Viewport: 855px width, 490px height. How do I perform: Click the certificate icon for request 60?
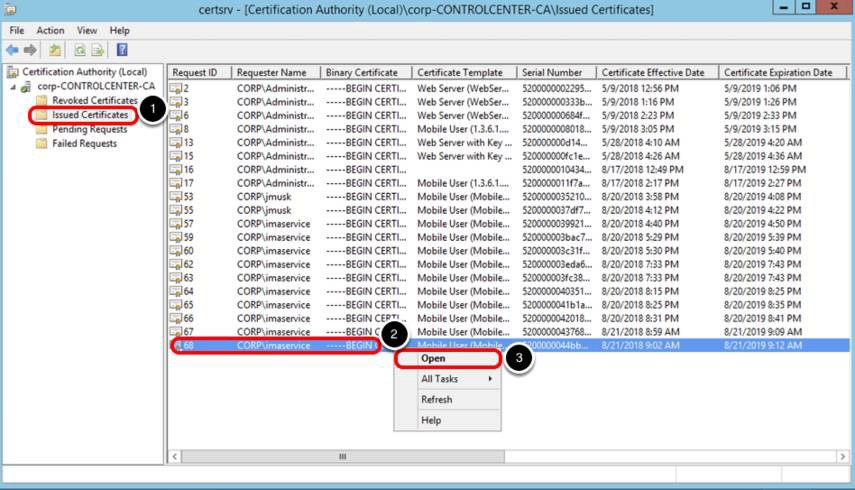tap(176, 251)
